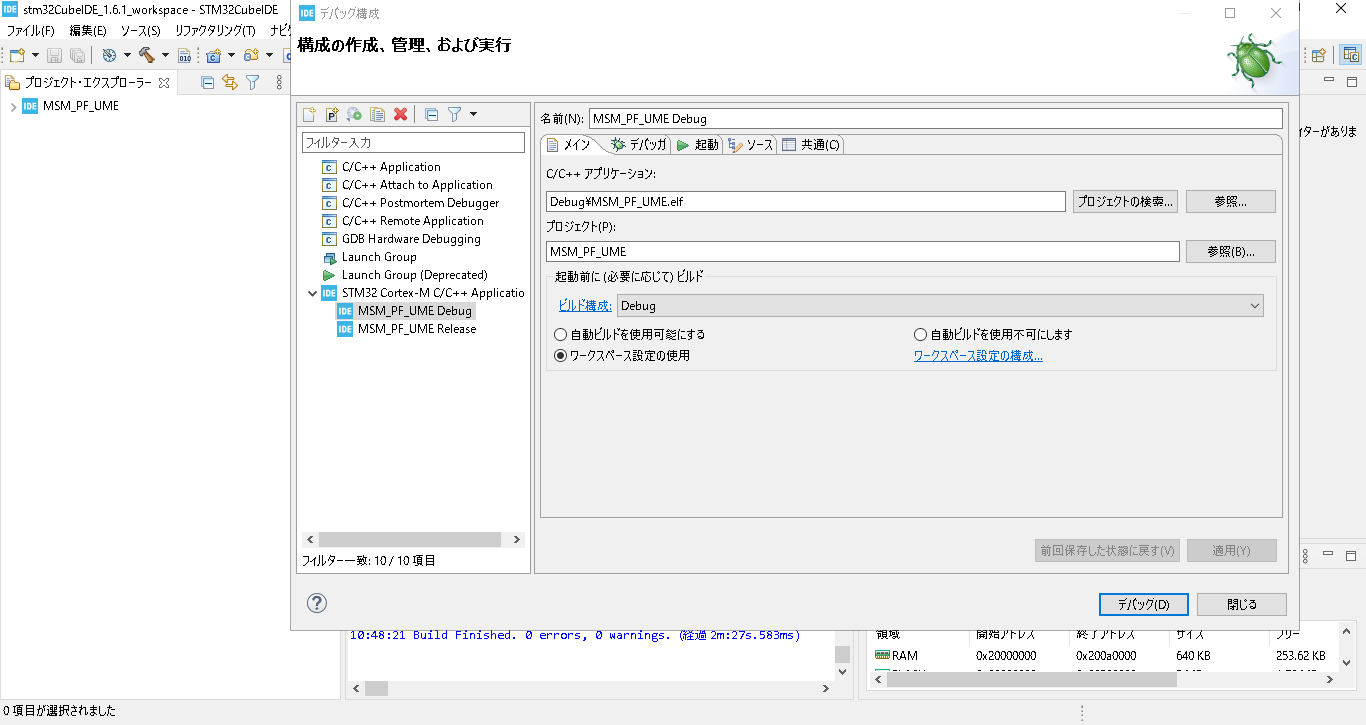Switch to 共通(C) tab
The width and height of the screenshot is (1366, 725).
point(811,145)
